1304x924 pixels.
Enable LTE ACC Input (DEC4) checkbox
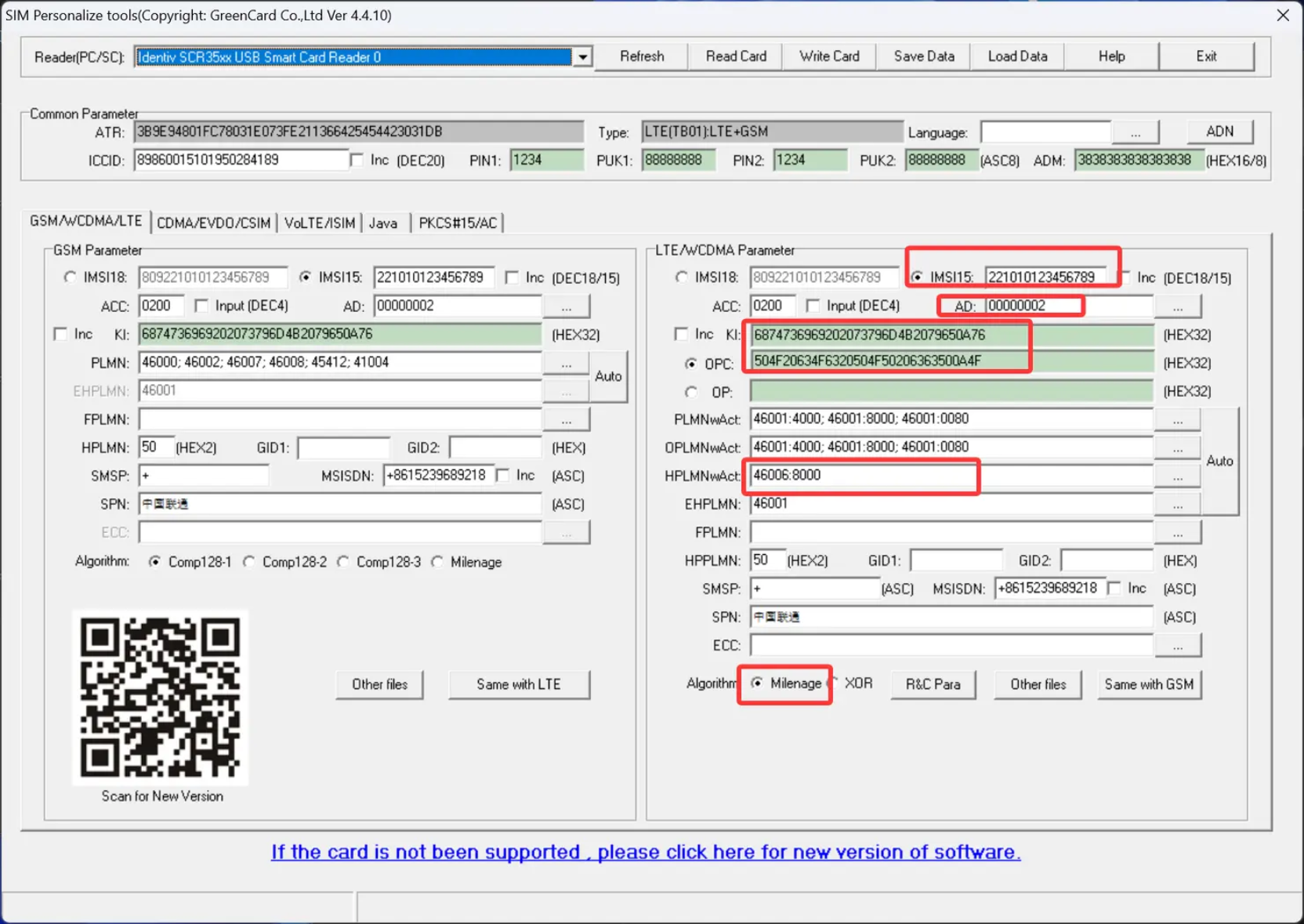813,306
